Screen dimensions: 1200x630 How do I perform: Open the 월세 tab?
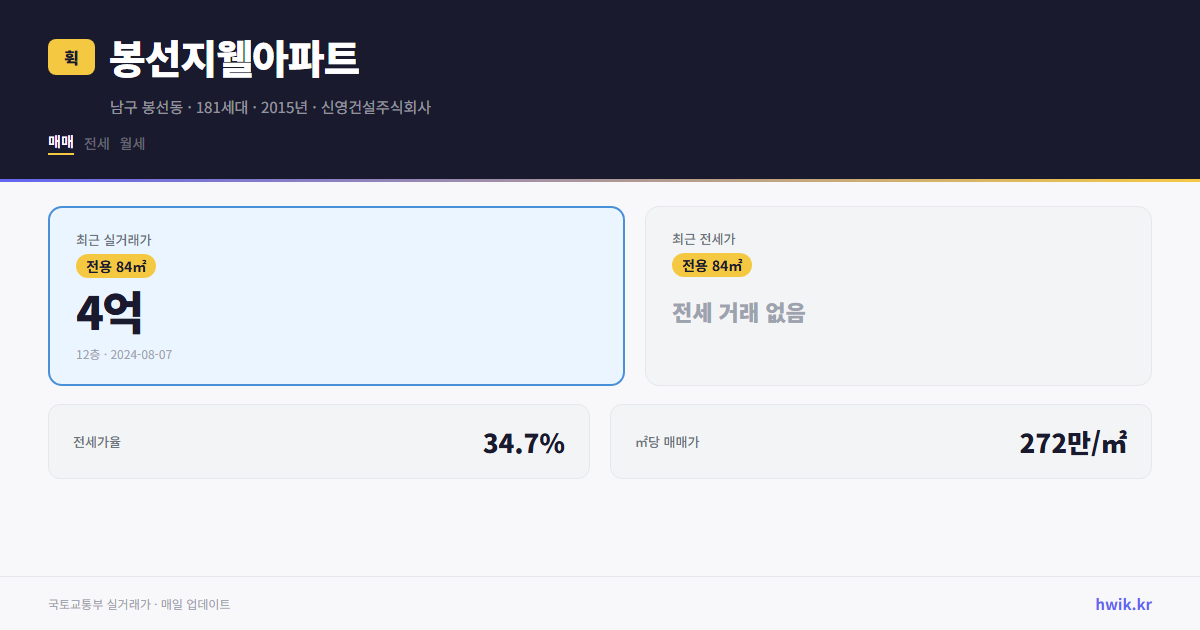click(131, 143)
